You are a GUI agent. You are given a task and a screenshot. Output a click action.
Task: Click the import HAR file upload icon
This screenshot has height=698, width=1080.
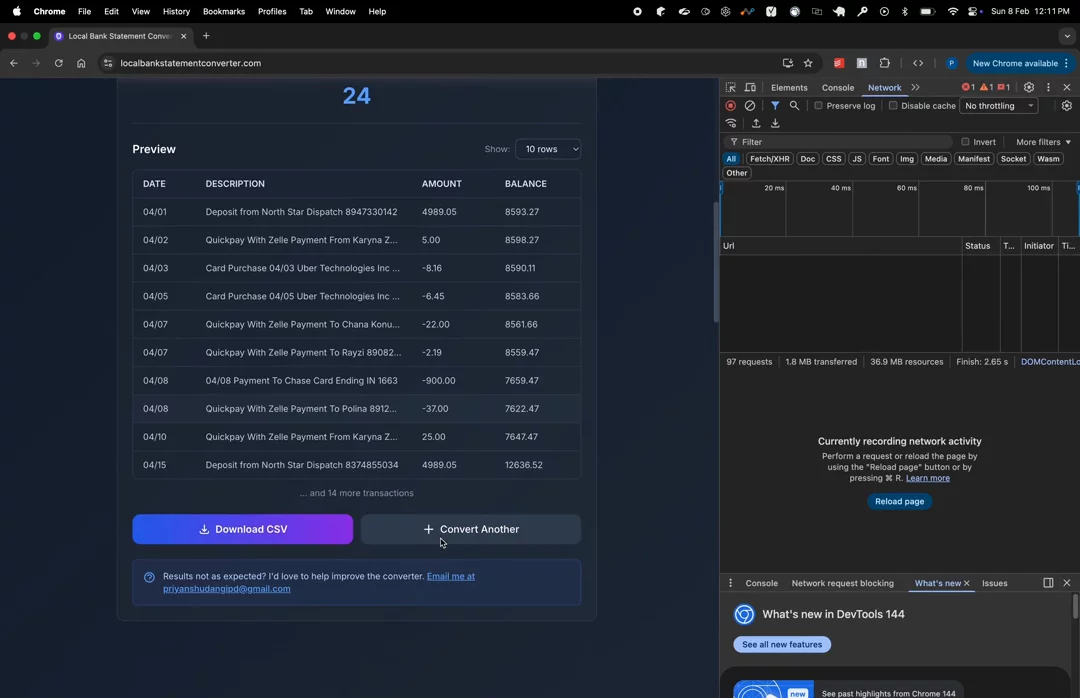[756, 124]
